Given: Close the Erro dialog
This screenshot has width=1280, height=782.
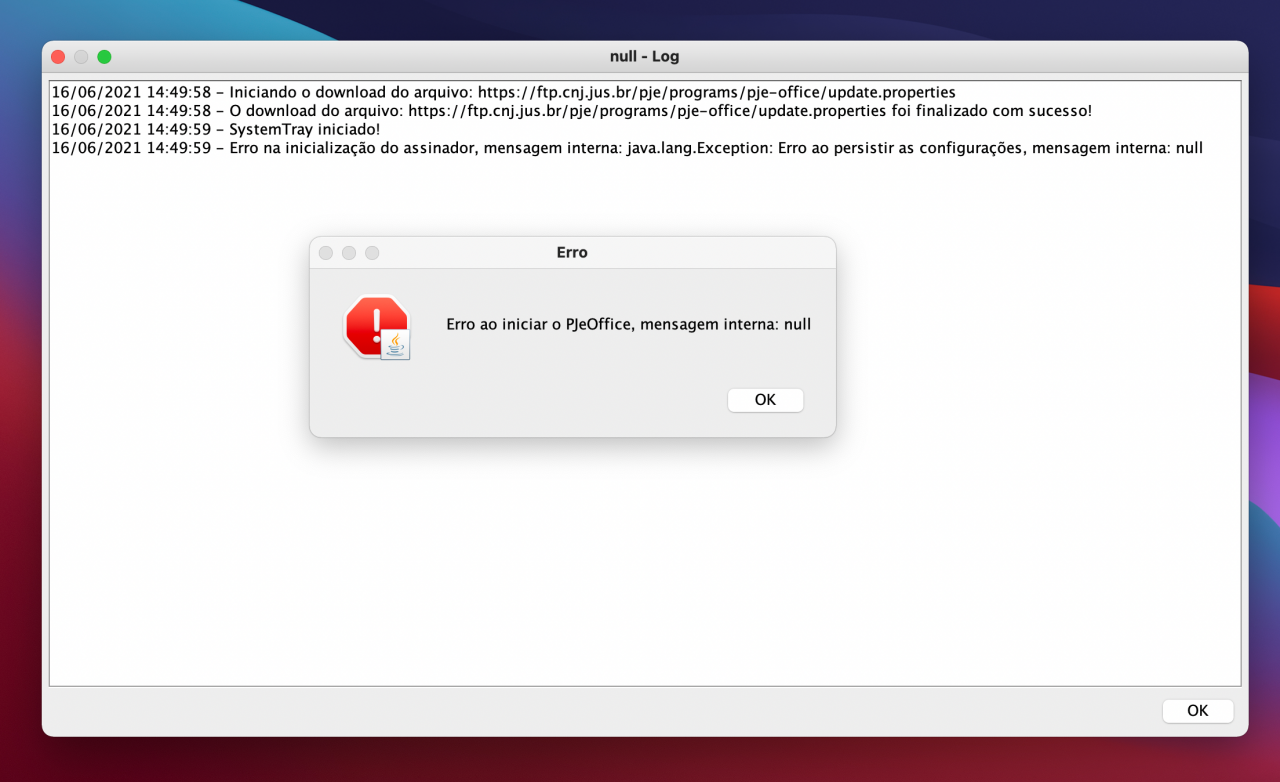Looking at the screenshot, I should point(326,253).
